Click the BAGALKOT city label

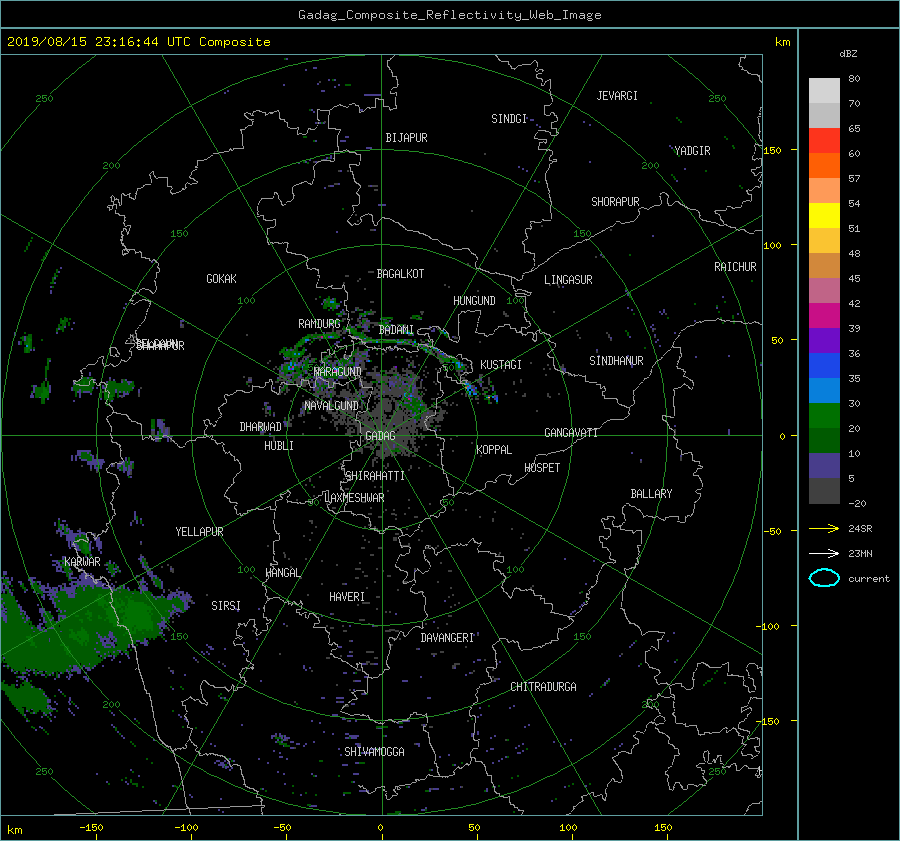(400, 274)
